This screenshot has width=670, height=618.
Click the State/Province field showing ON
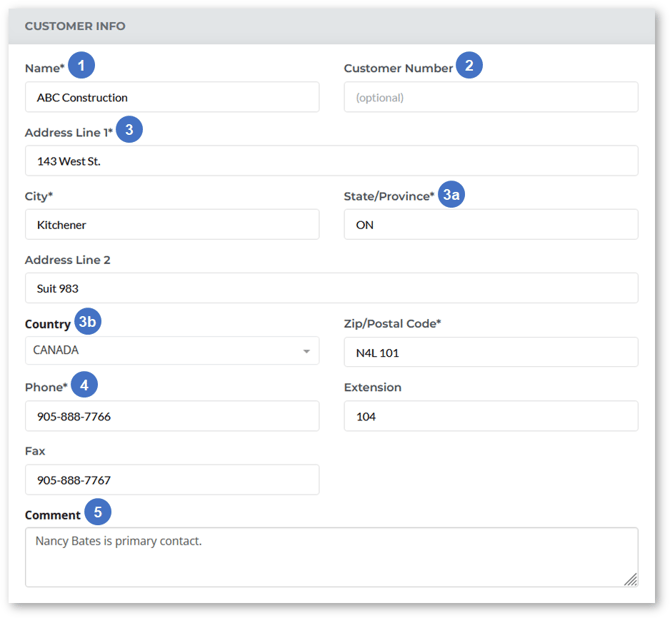pyautogui.click(x=490, y=225)
